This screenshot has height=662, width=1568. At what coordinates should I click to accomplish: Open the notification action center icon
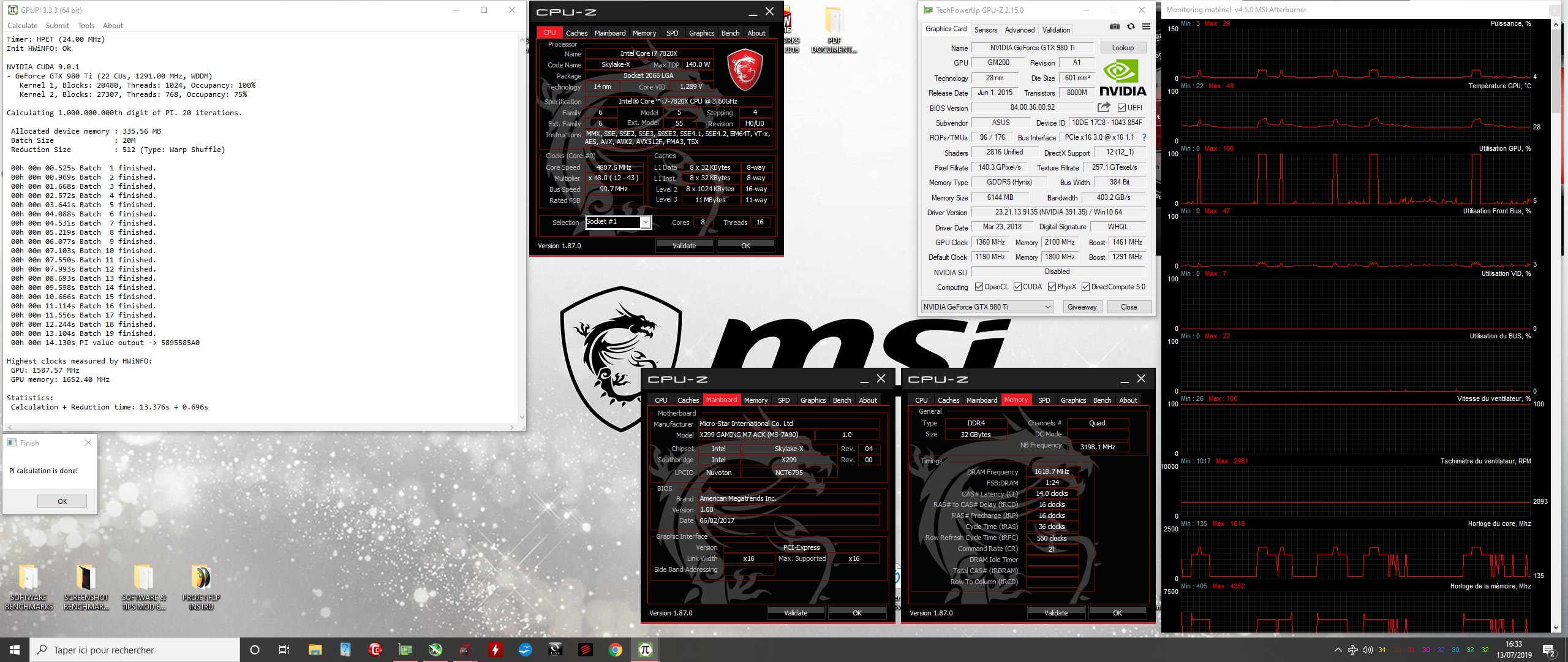[1548, 650]
